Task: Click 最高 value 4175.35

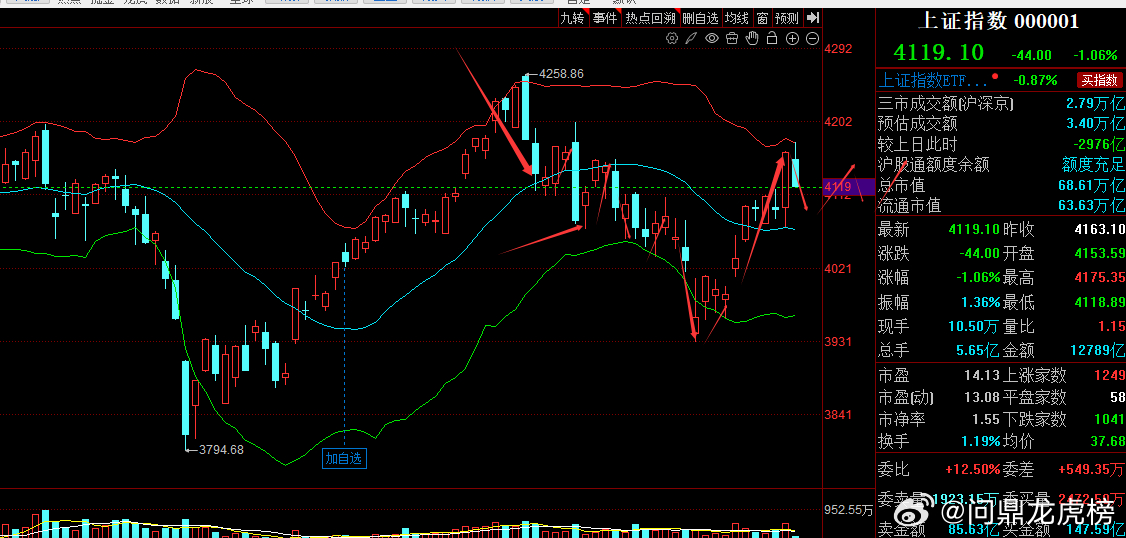Action: pos(1099,277)
